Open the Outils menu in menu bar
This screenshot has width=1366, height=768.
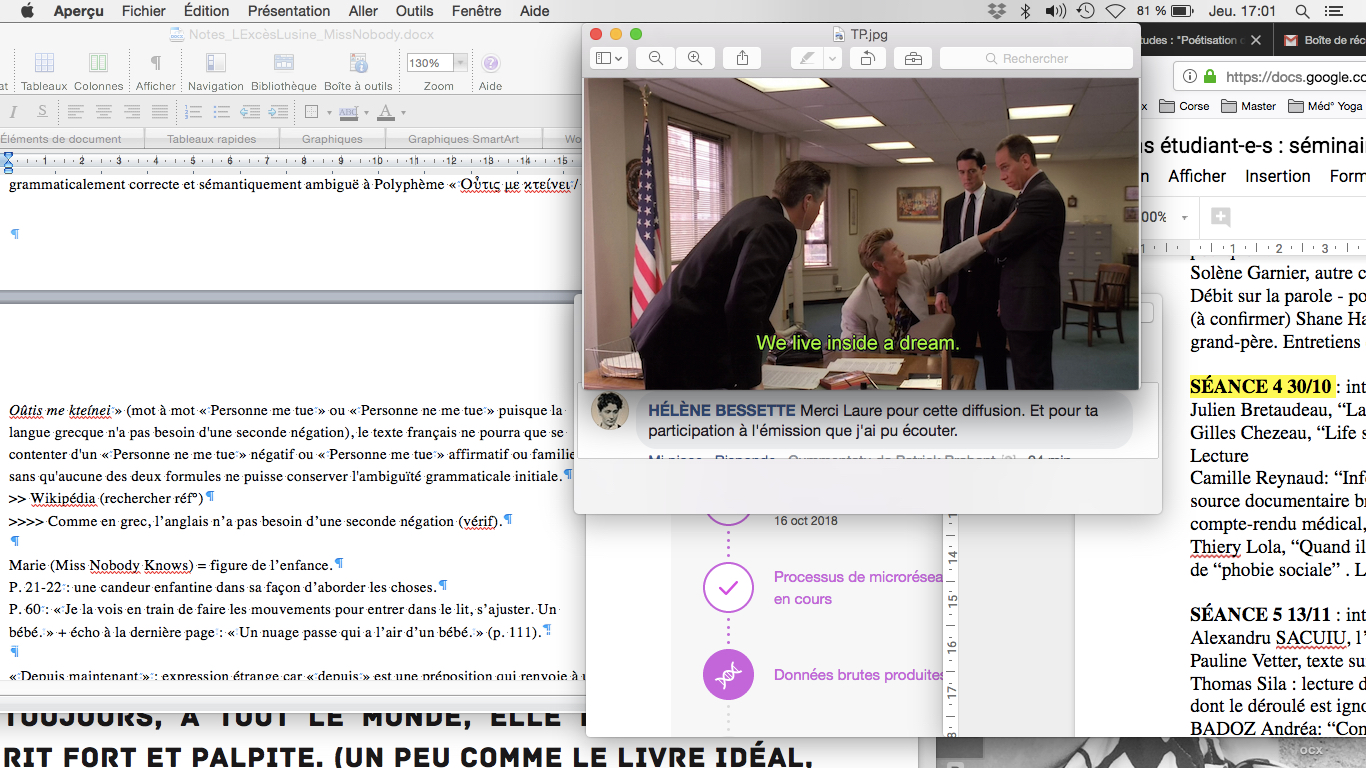(415, 11)
